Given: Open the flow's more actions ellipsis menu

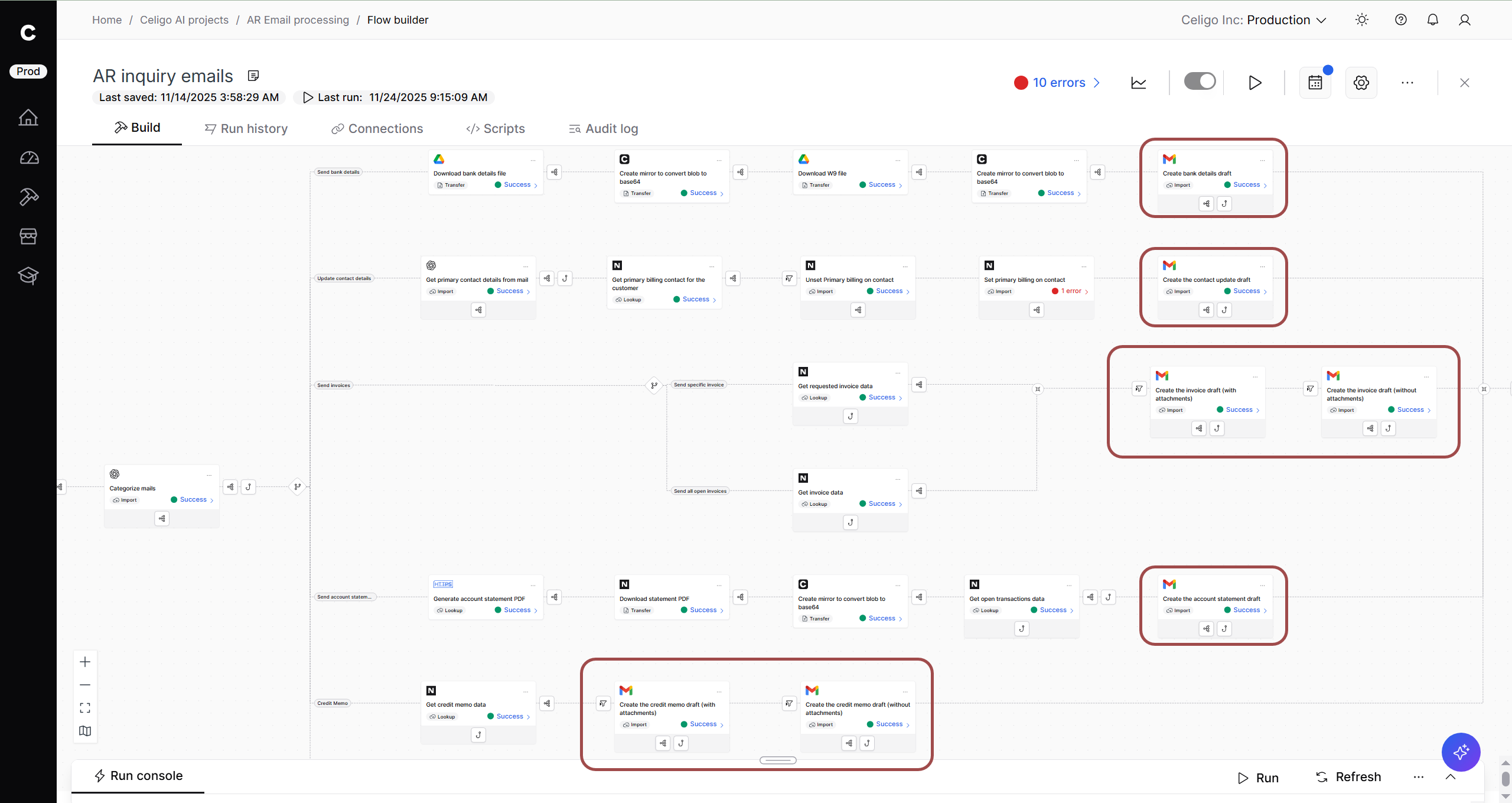Looking at the screenshot, I should click(x=1407, y=83).
